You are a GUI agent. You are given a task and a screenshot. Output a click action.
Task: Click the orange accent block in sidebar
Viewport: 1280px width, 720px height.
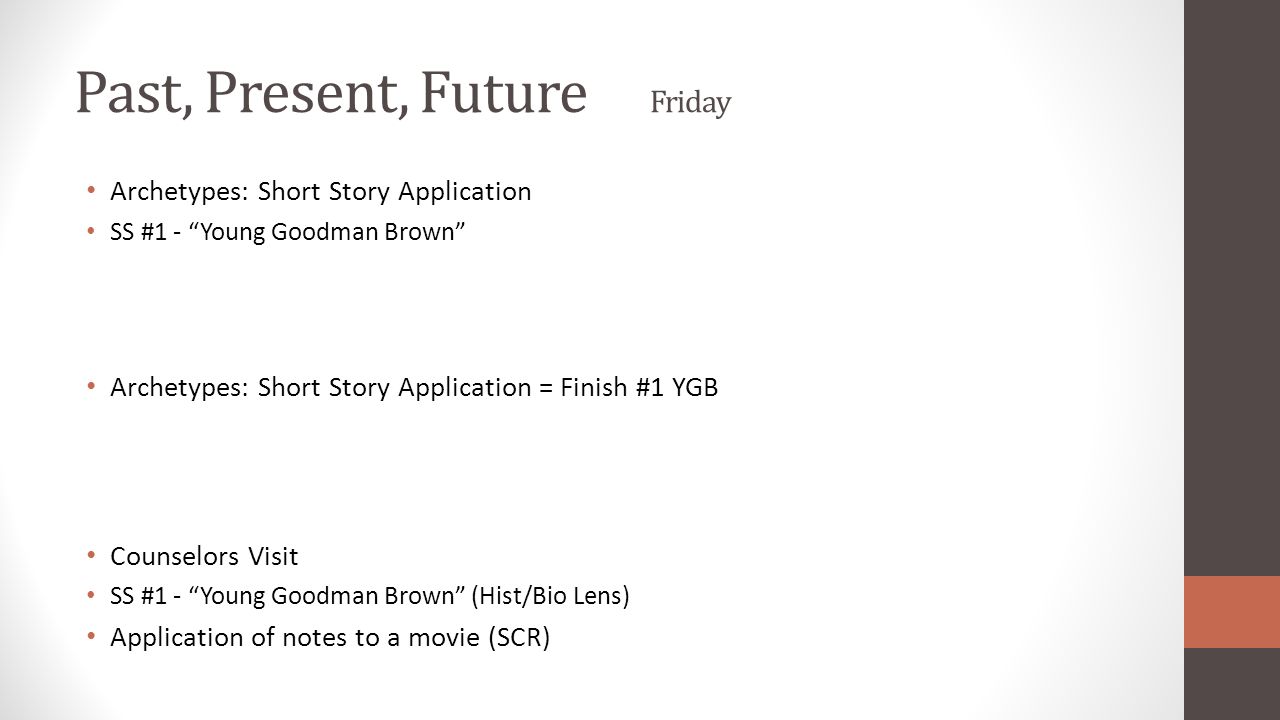(x=1232, y=611)
